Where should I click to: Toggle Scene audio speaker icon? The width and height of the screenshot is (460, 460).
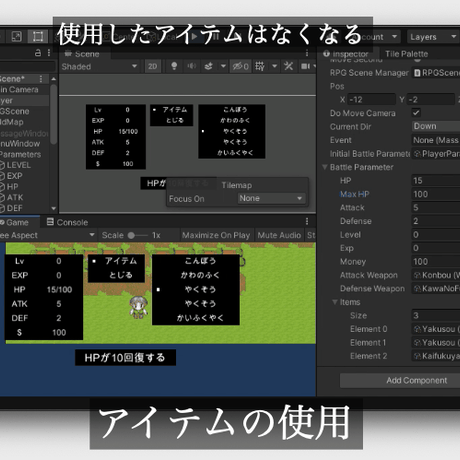(191, 66)
